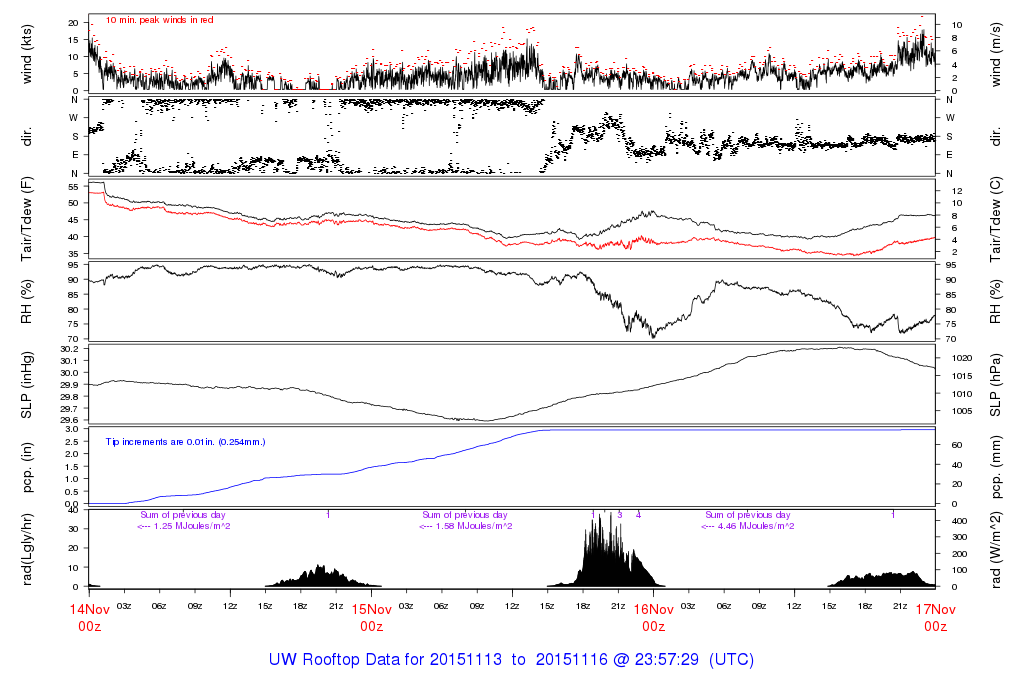
Task: Click the 'SLP (hPa)' axis label
Action: (995, 385)
